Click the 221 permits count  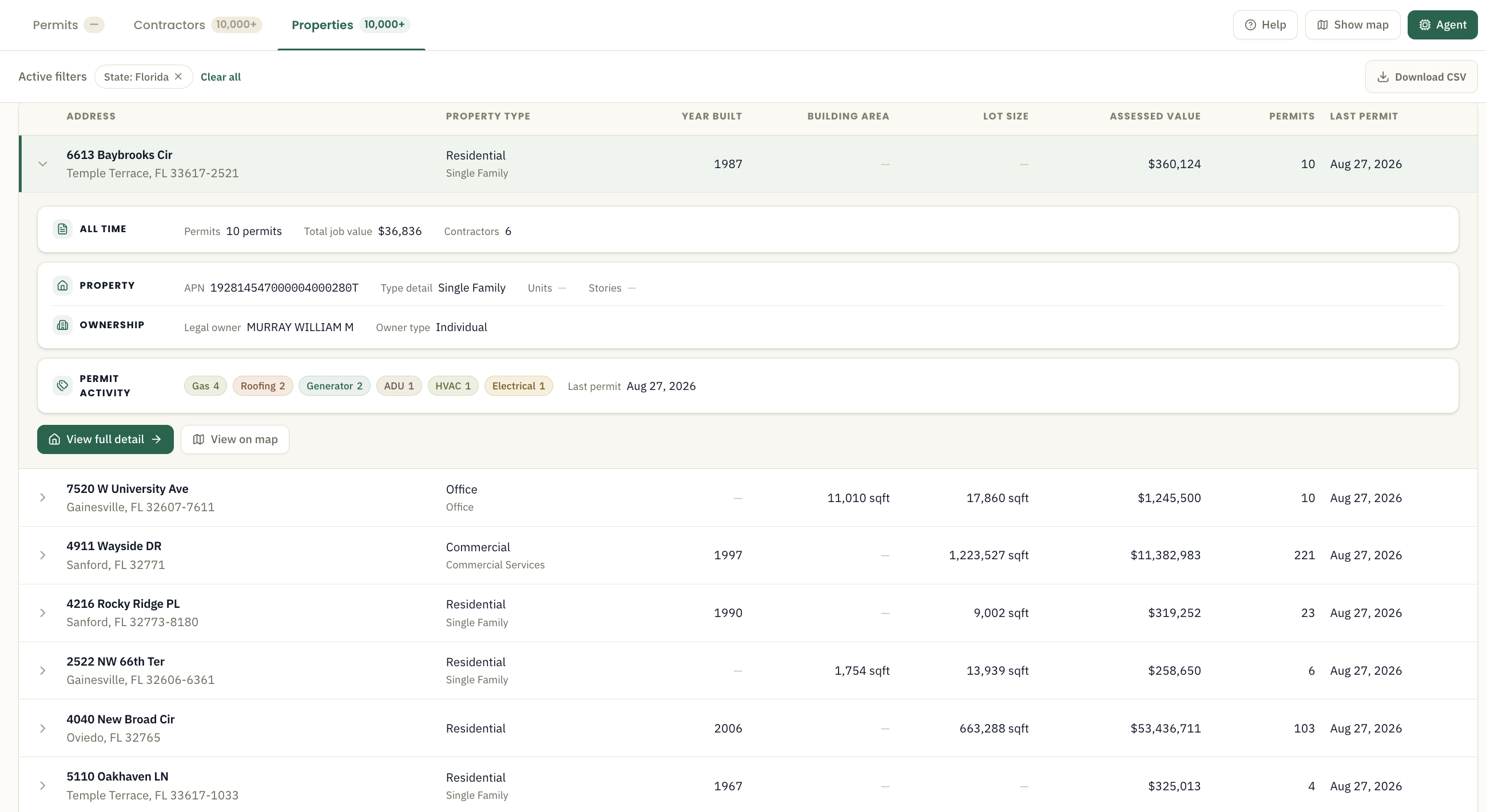[x=1304, y=555]
